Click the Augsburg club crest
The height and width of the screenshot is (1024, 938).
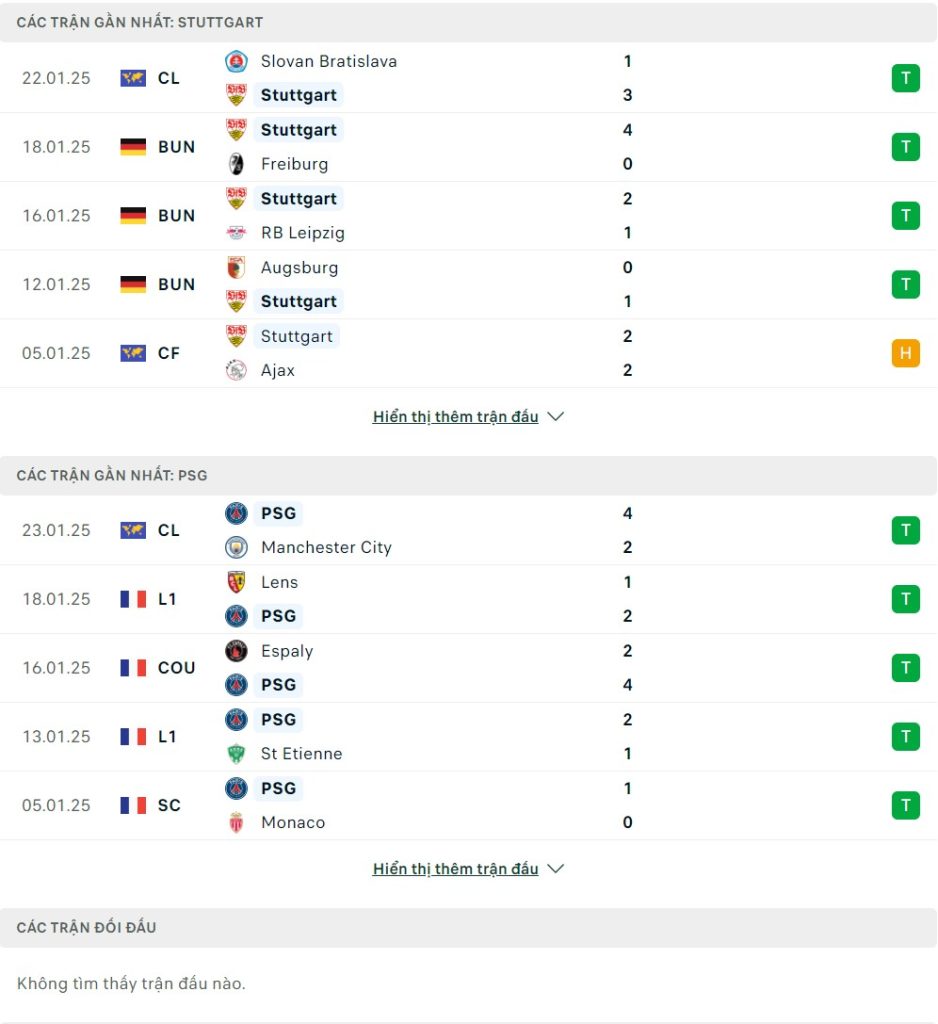(x=236, y=268)
